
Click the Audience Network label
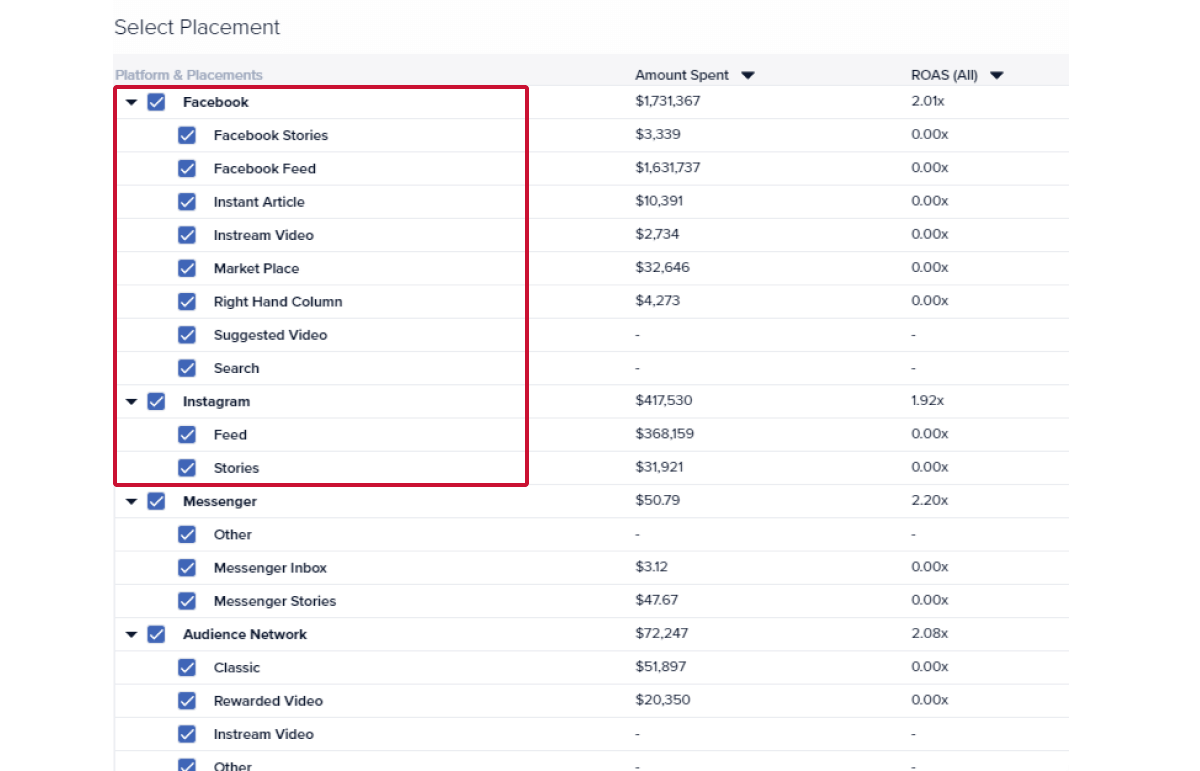click(245, 634)
